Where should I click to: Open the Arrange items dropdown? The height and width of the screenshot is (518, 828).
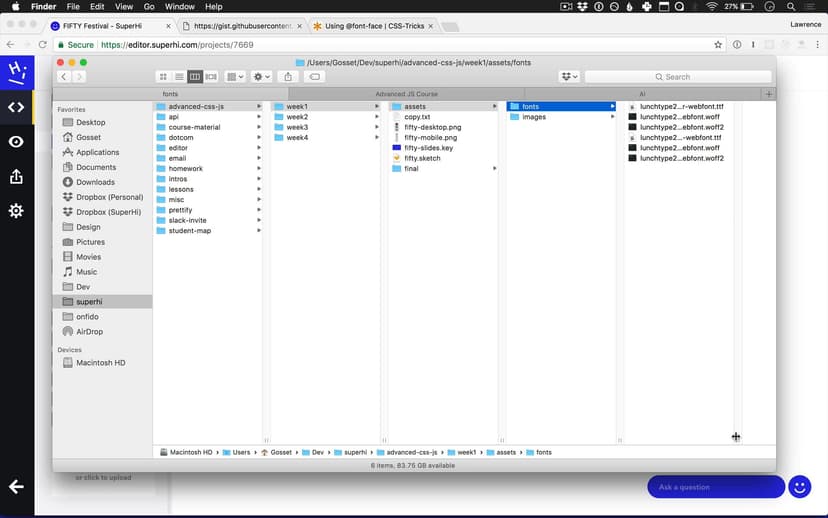coord(236,77)
